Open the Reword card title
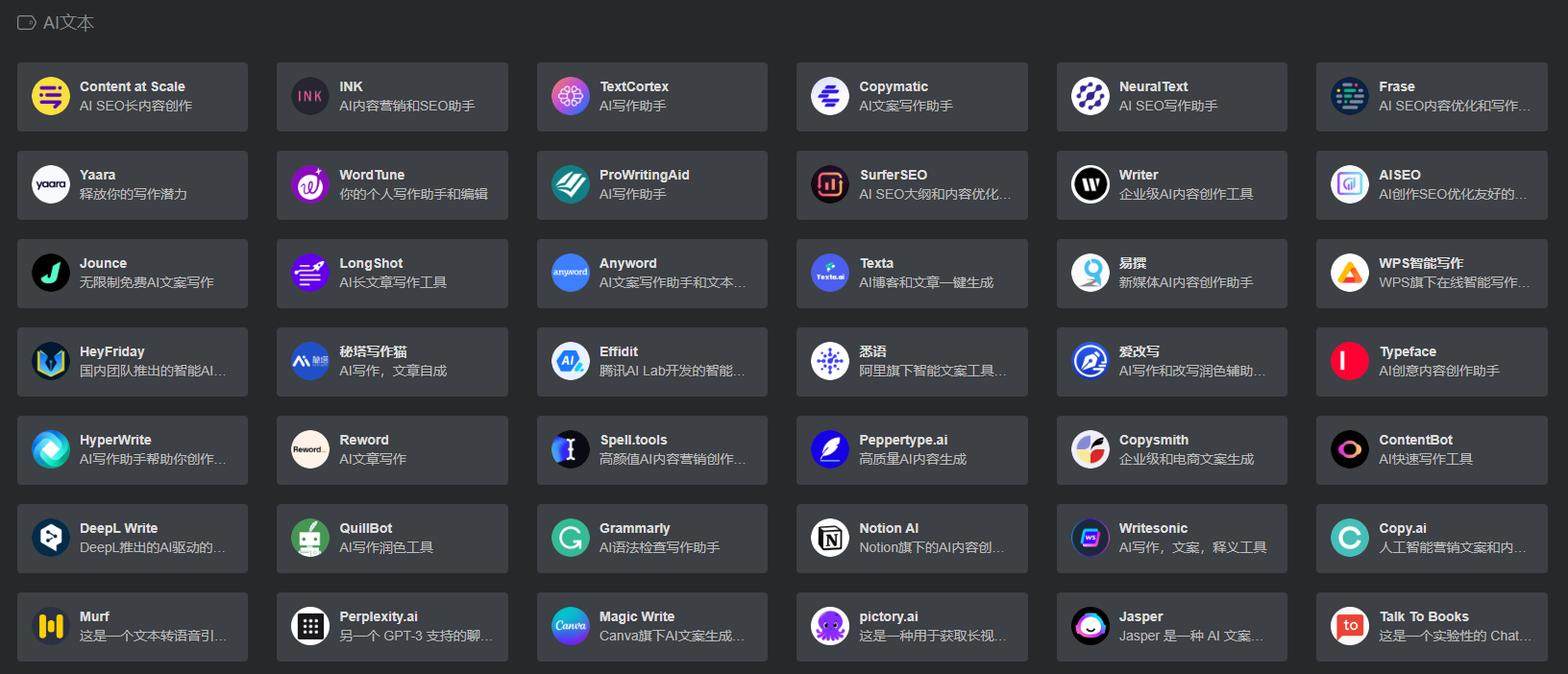 tap(364, 440)
